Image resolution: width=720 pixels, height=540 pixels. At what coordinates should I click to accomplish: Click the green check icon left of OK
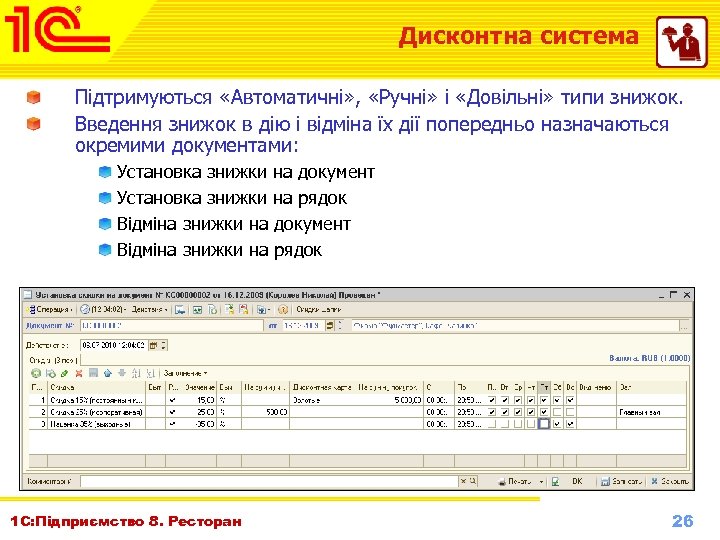click(x=555, y=481)
